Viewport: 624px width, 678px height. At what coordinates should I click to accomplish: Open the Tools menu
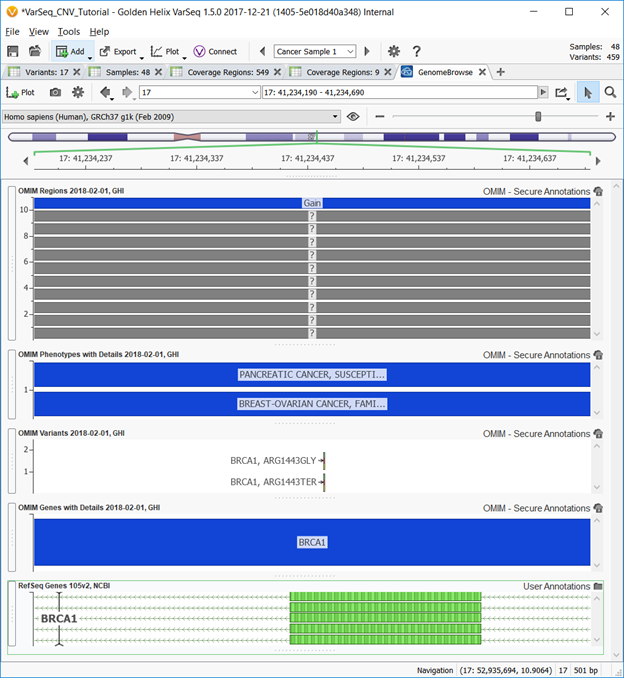tap(69, 32)
